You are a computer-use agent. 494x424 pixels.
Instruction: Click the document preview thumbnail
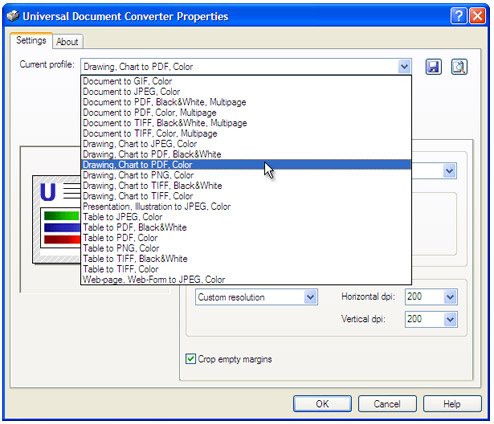tap(57, 219)
